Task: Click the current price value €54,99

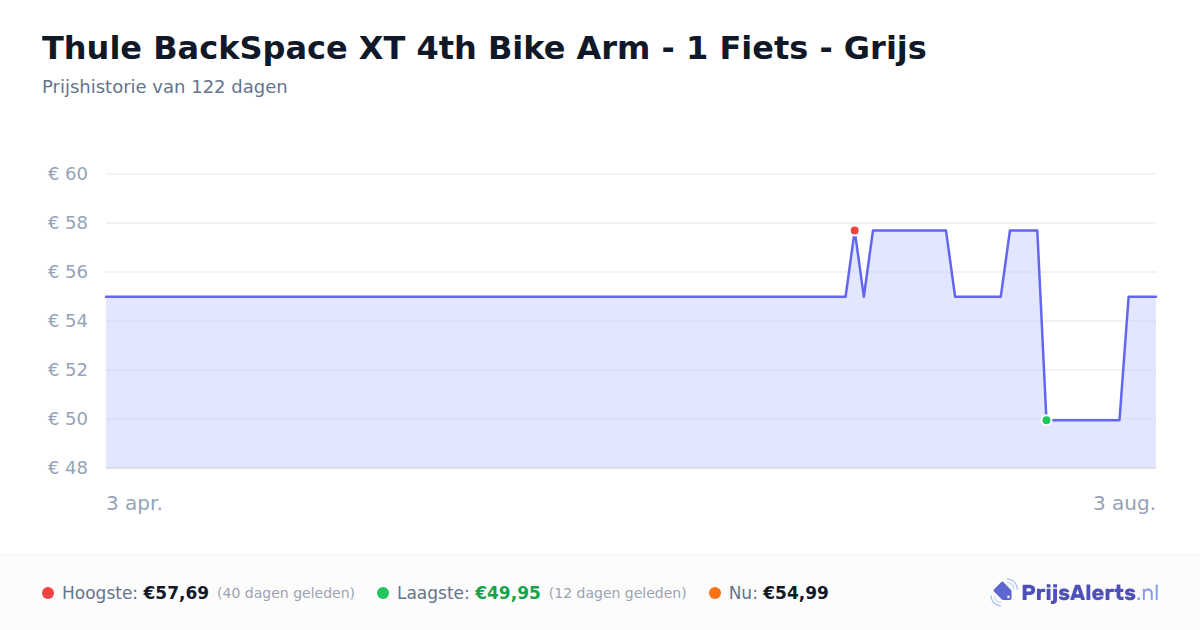Action: 796,593
